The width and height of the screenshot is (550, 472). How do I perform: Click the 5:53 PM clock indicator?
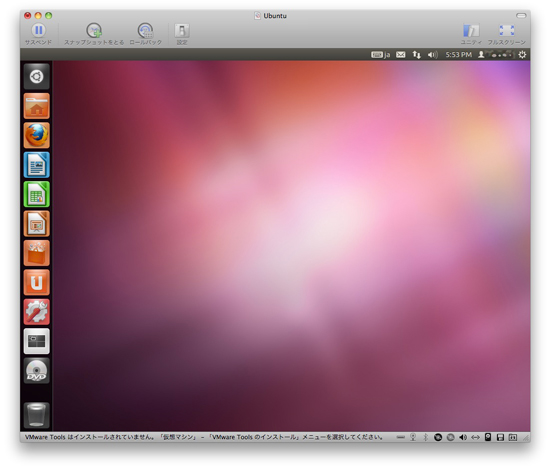pyautogui.click(x=458, y=55)
